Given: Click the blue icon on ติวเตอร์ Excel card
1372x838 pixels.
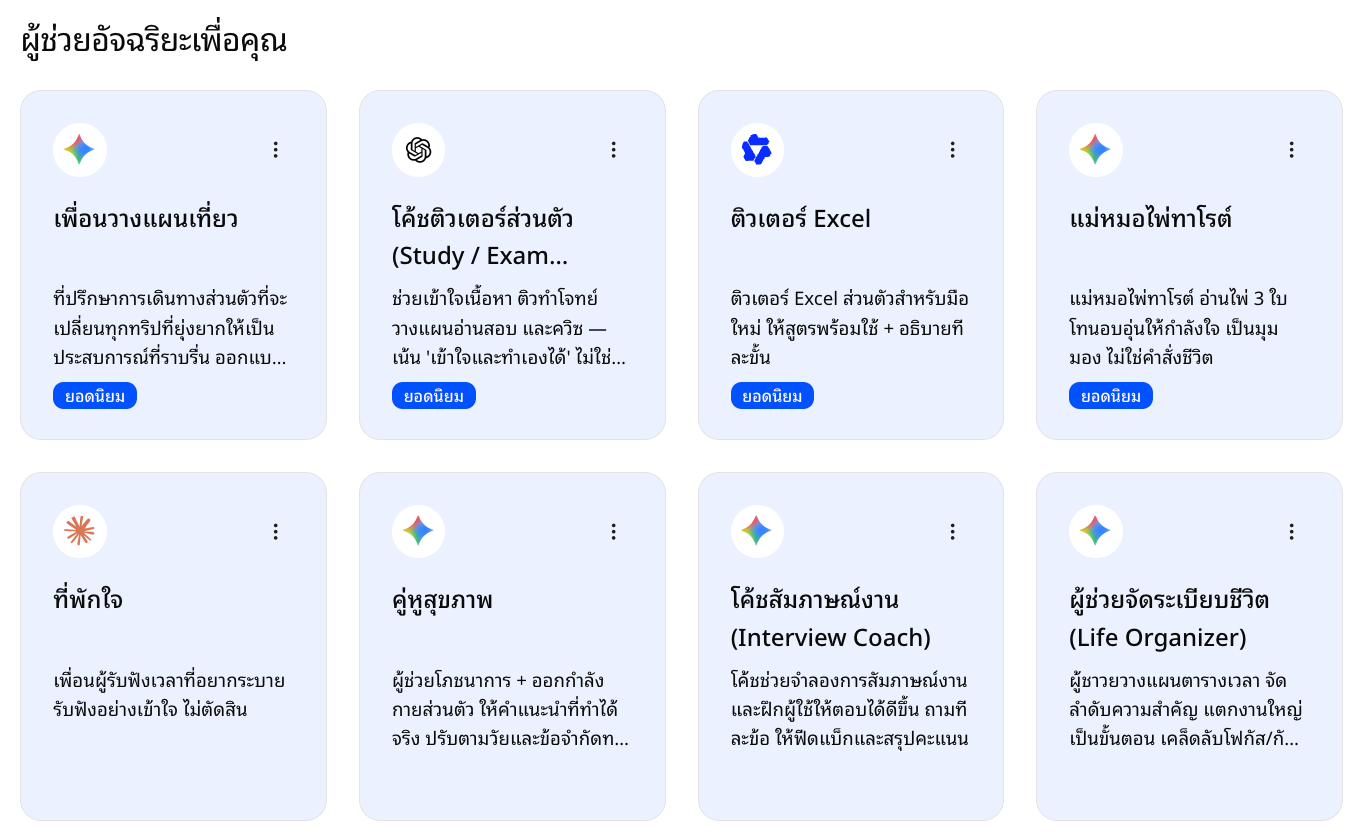Looking at the screenshot, I should (x=757, y=150).
